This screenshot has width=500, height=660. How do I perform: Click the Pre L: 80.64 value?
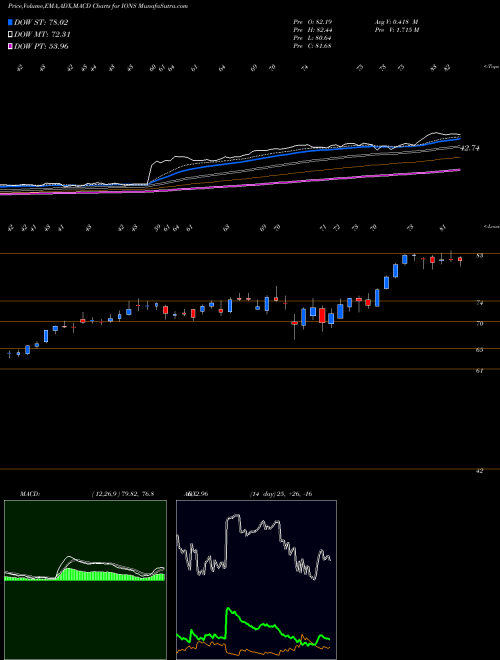pos(312,38)
